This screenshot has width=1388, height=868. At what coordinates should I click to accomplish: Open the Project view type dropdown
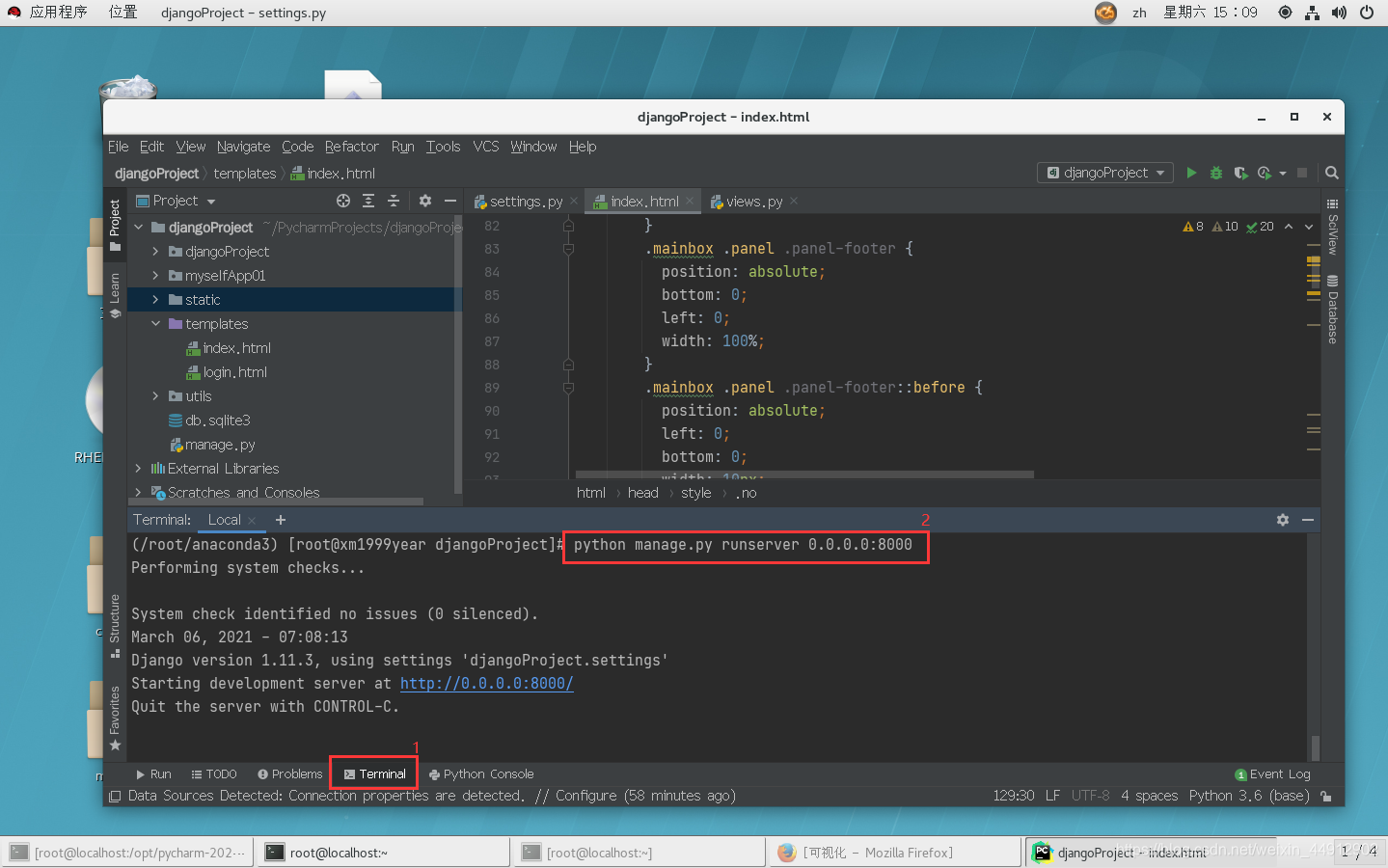176,201
